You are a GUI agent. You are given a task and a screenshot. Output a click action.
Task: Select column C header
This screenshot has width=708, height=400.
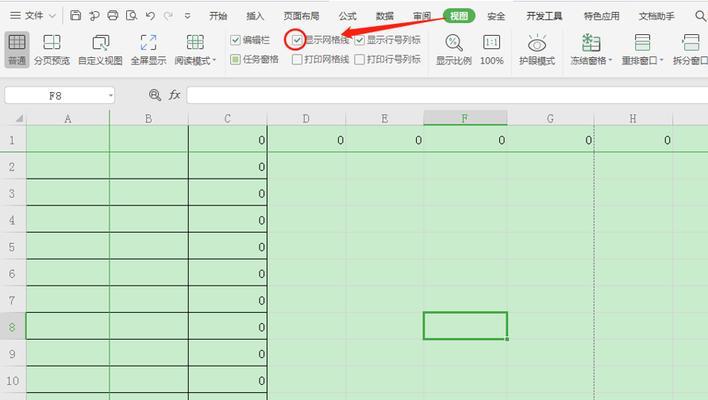(x=228, y=119)
